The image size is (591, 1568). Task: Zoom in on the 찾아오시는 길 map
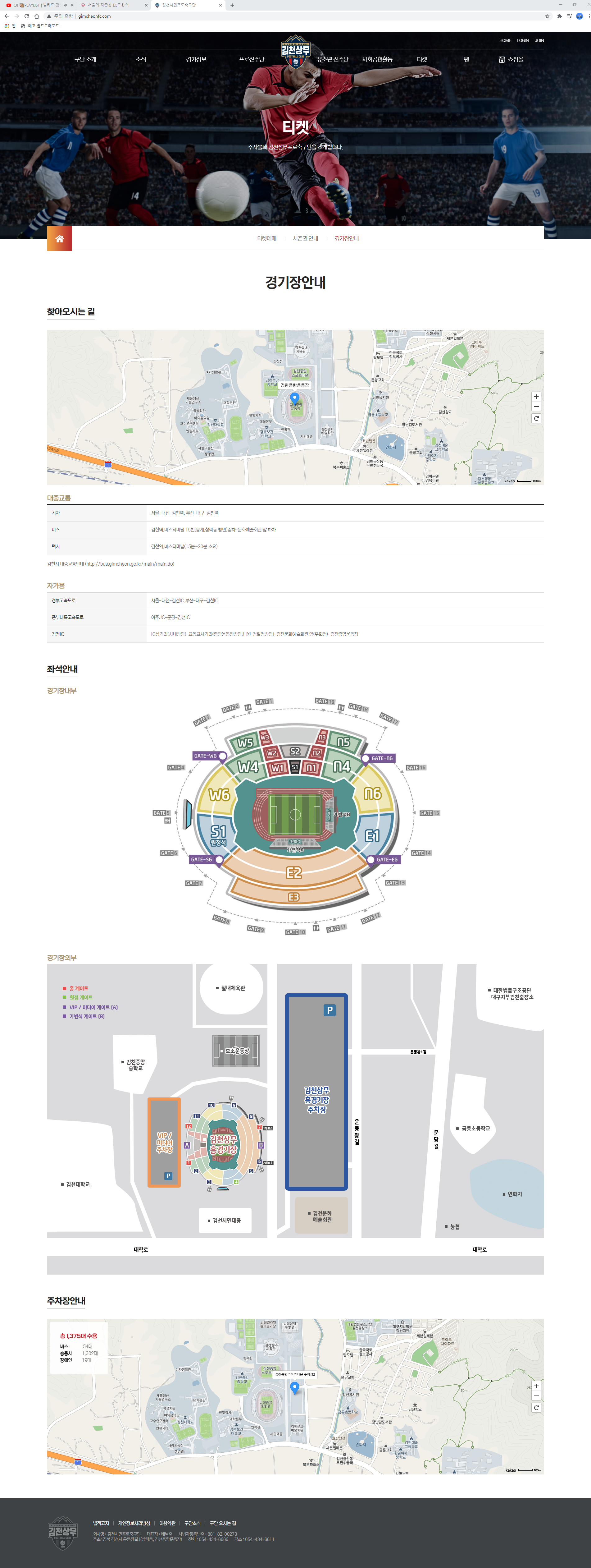click(x=536, y=396)
